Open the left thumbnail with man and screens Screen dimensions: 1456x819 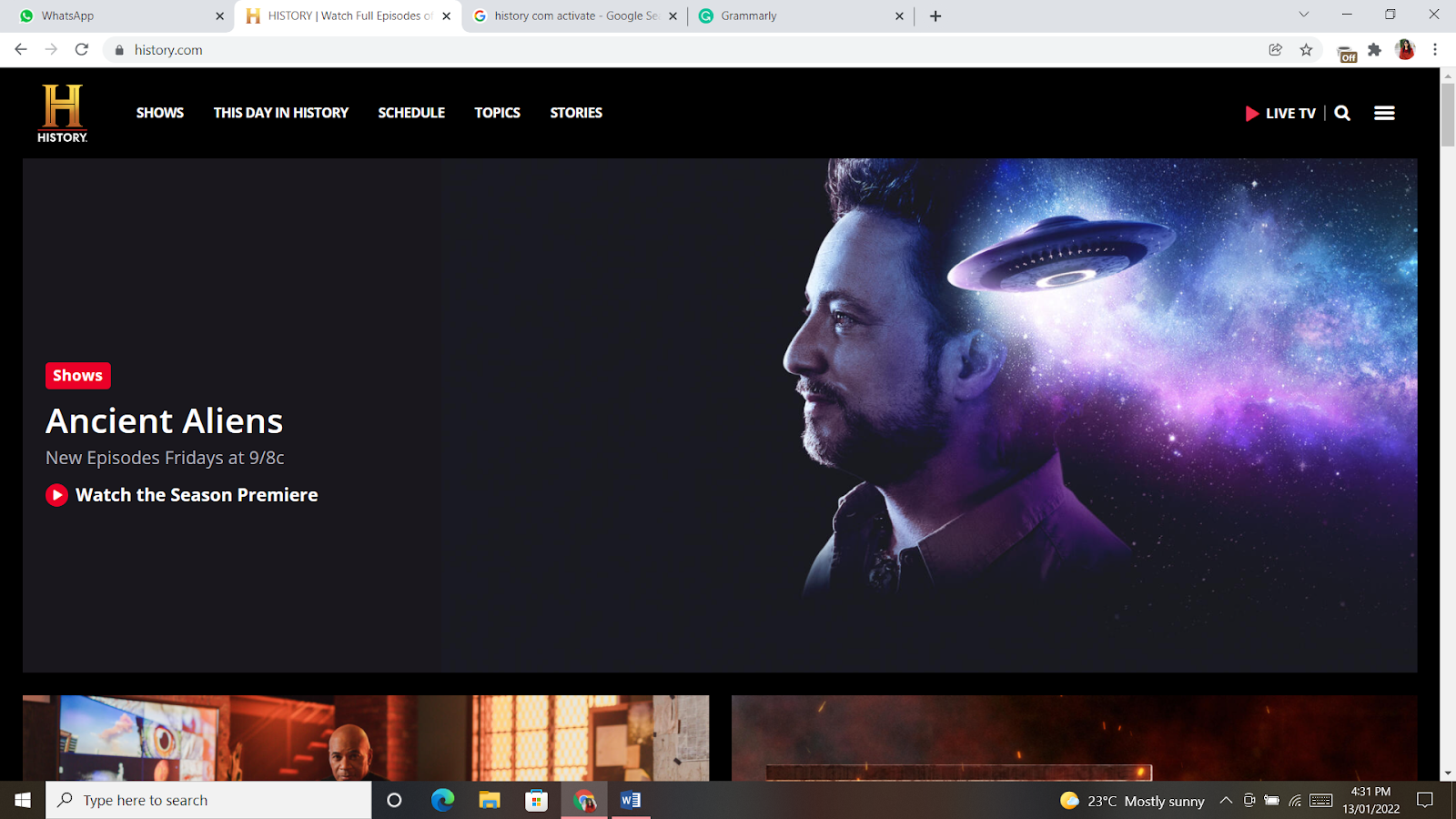[366, 738]
